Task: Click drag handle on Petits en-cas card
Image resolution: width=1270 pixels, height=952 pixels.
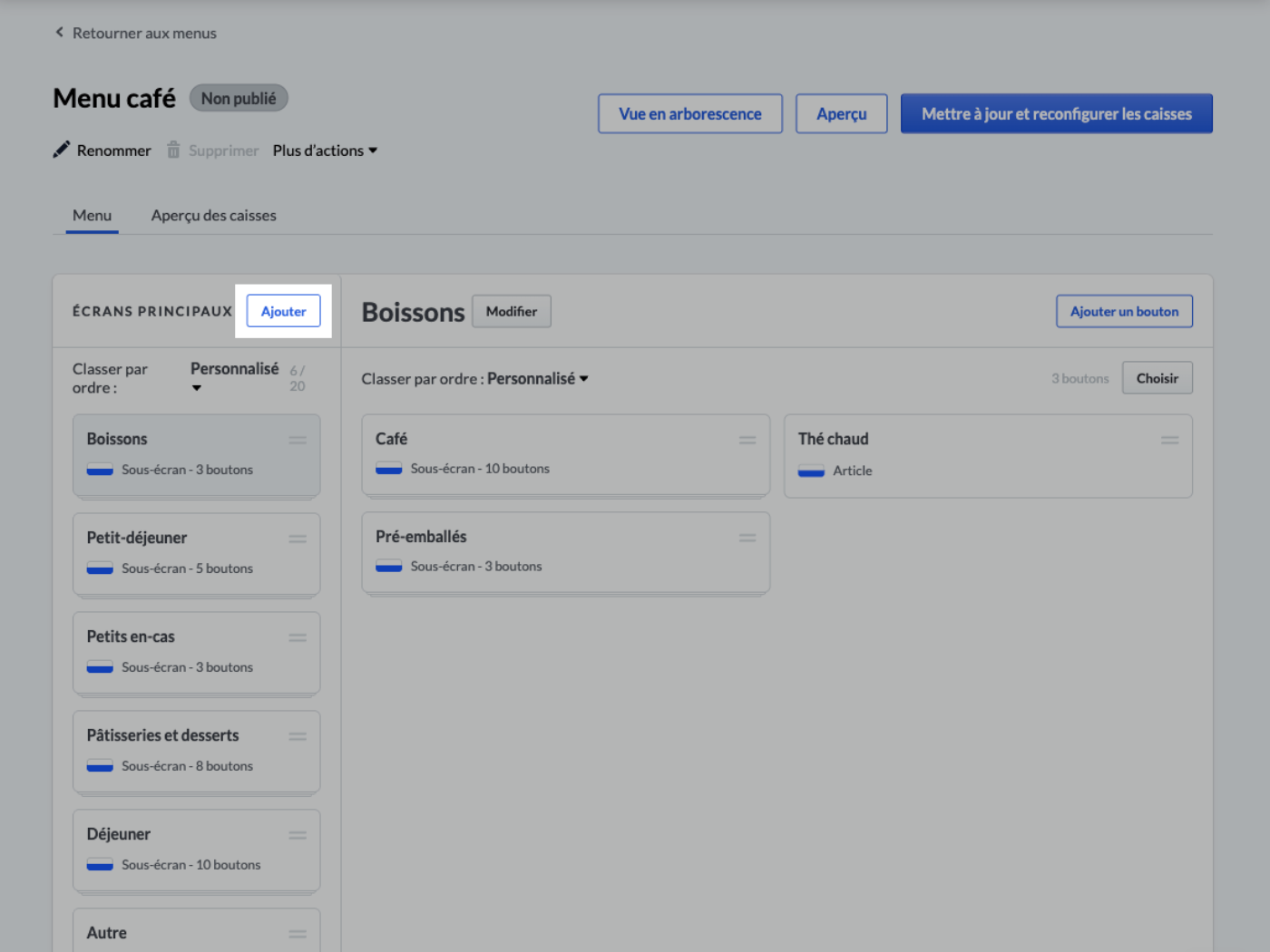Action: (x=298, y=637)
